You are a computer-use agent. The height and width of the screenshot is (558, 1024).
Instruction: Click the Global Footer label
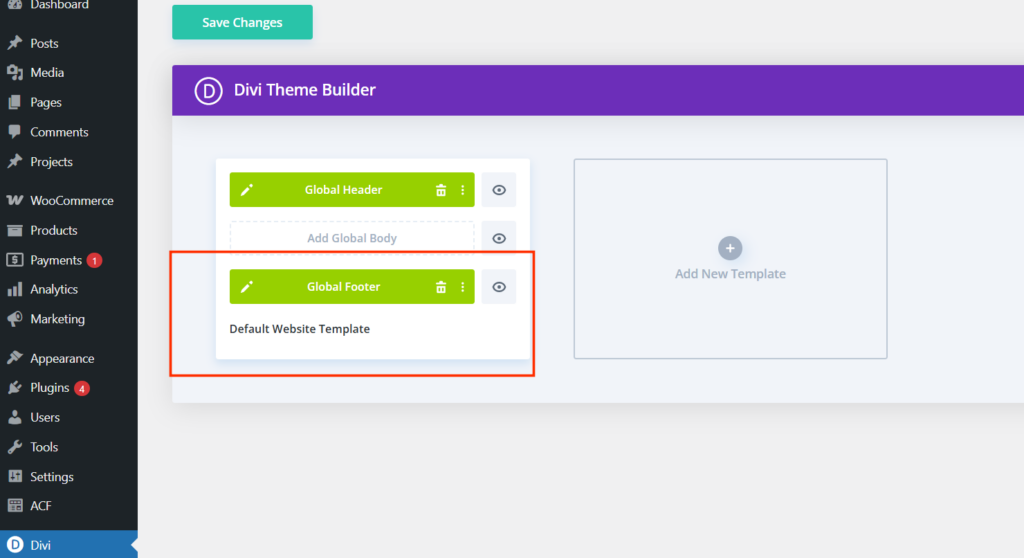click(x=344, y=287)
